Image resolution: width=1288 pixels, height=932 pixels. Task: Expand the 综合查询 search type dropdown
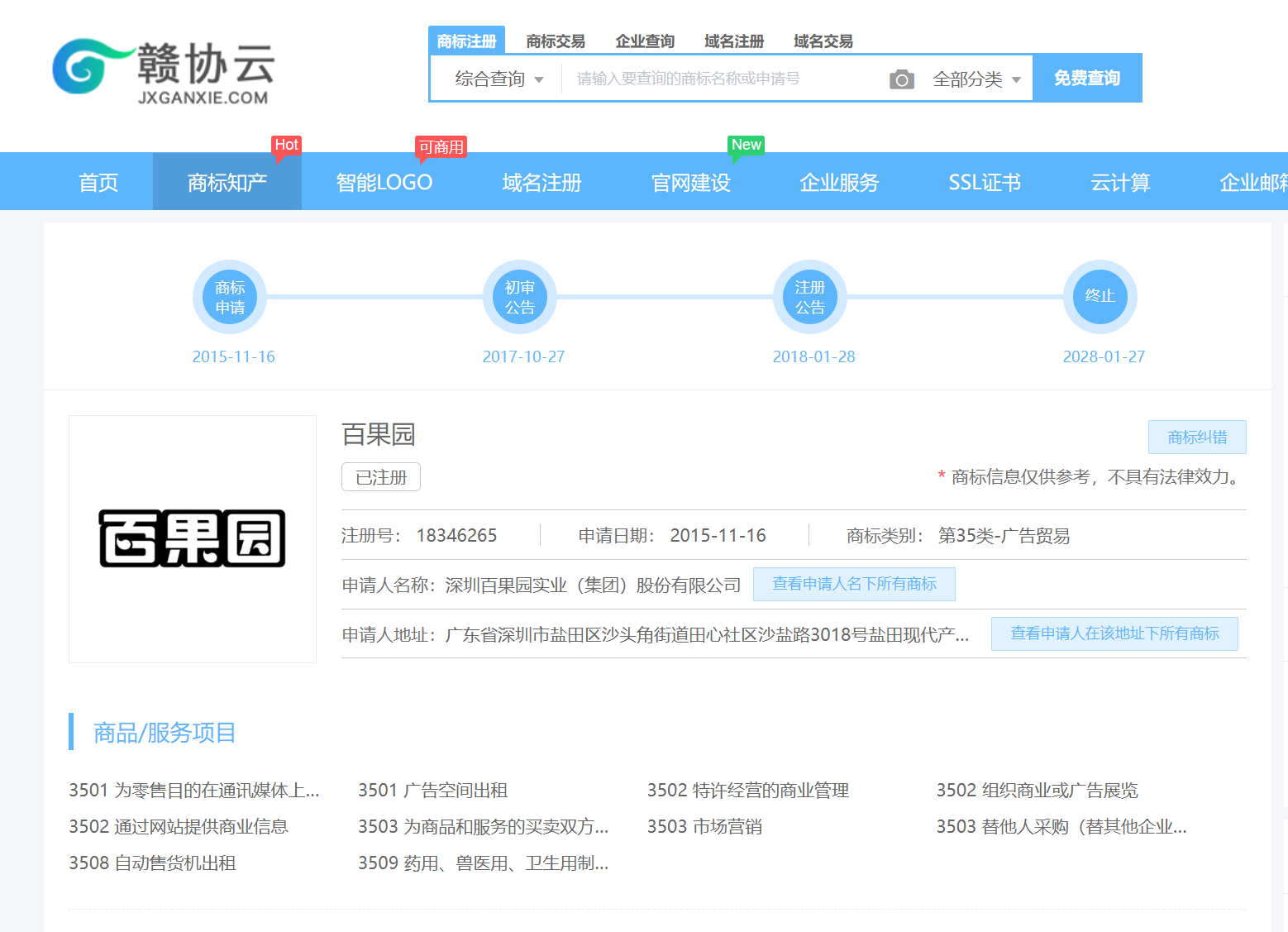click(x=499, y=79)
